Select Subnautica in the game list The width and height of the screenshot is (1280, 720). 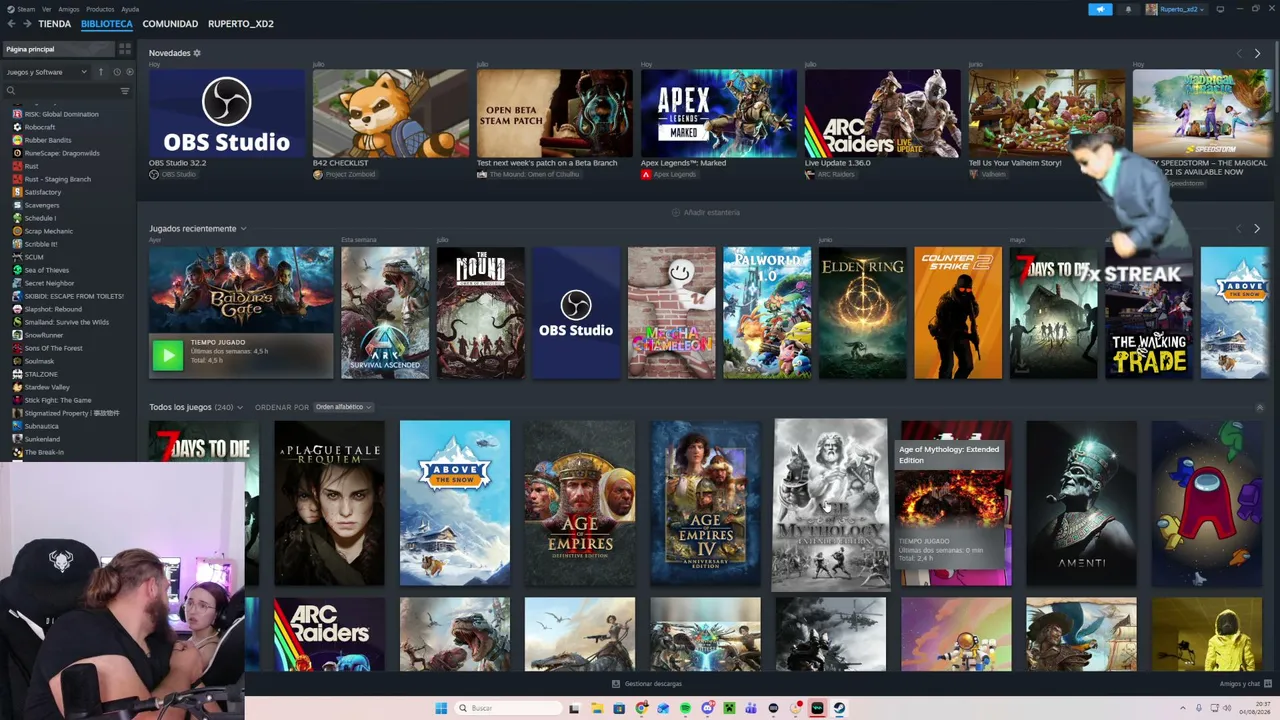click(42, 426)
